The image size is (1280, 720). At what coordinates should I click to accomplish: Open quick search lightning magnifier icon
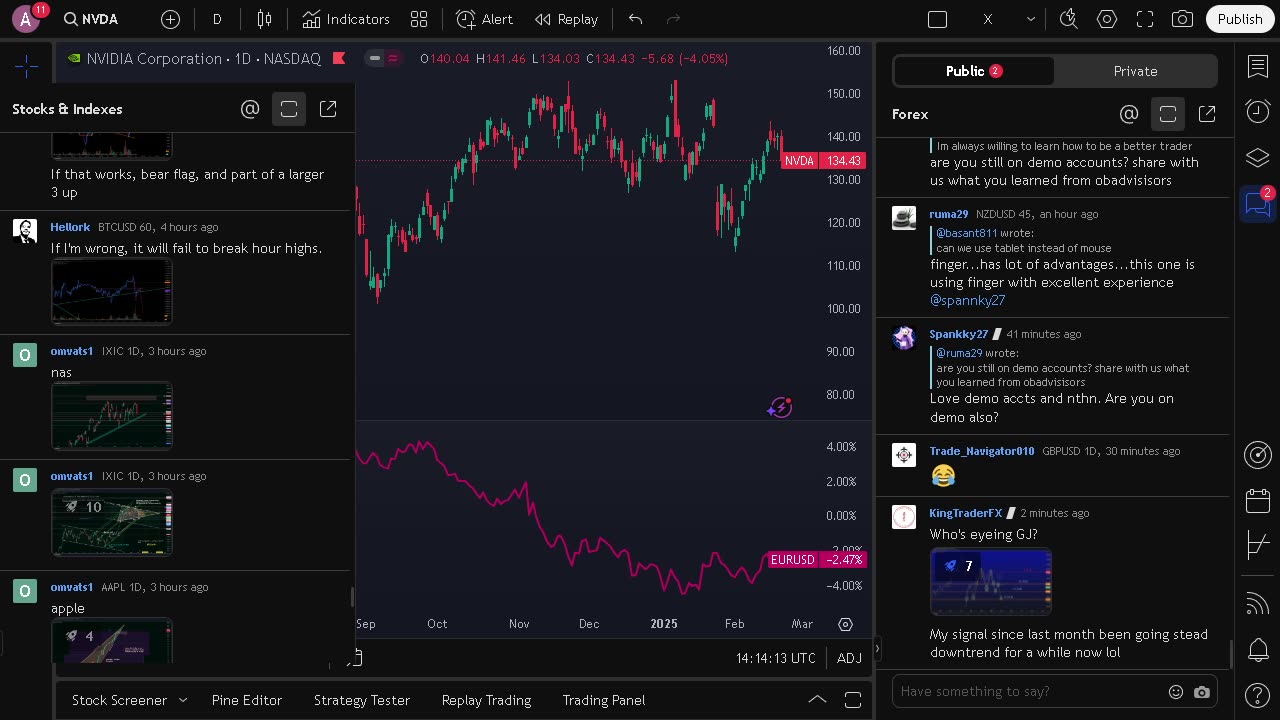click(x=1068, y=19)
